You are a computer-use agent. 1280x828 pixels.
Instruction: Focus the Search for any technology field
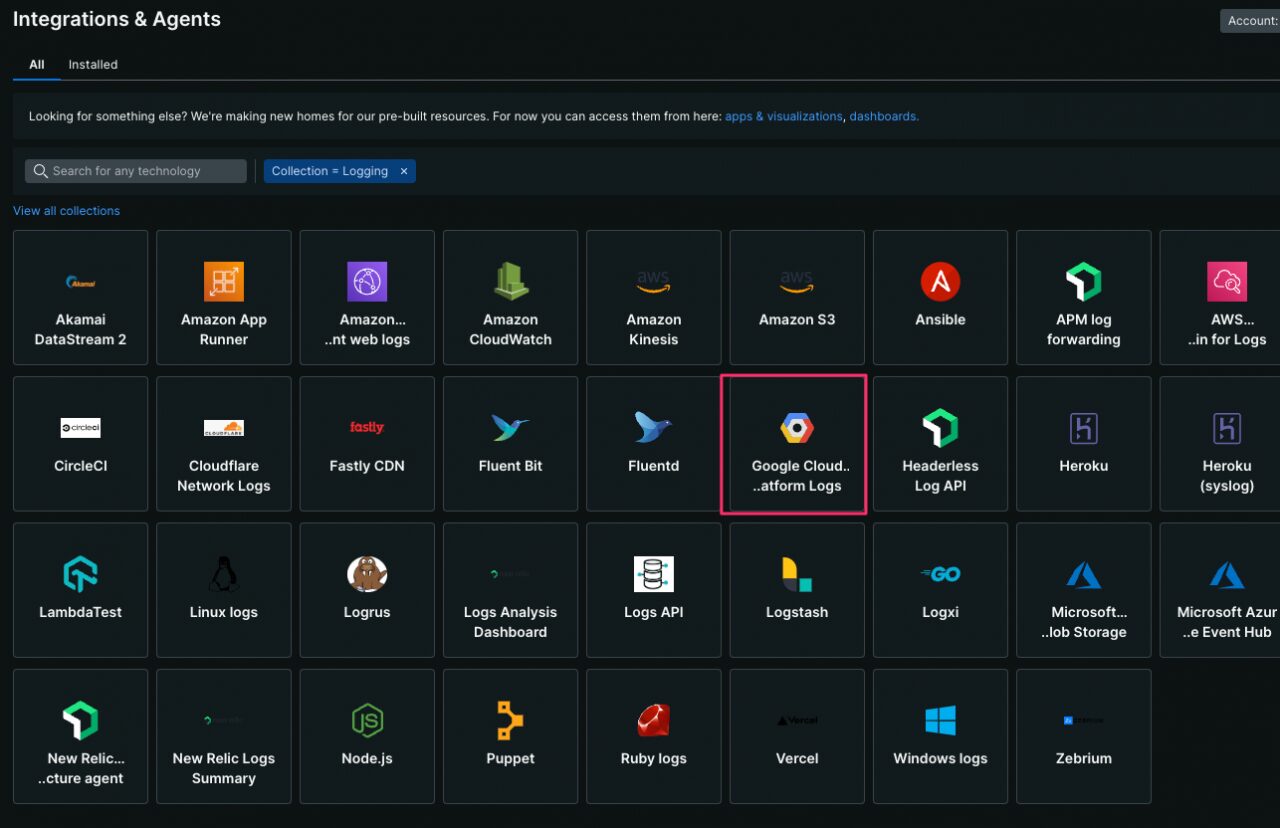(136, 171)
